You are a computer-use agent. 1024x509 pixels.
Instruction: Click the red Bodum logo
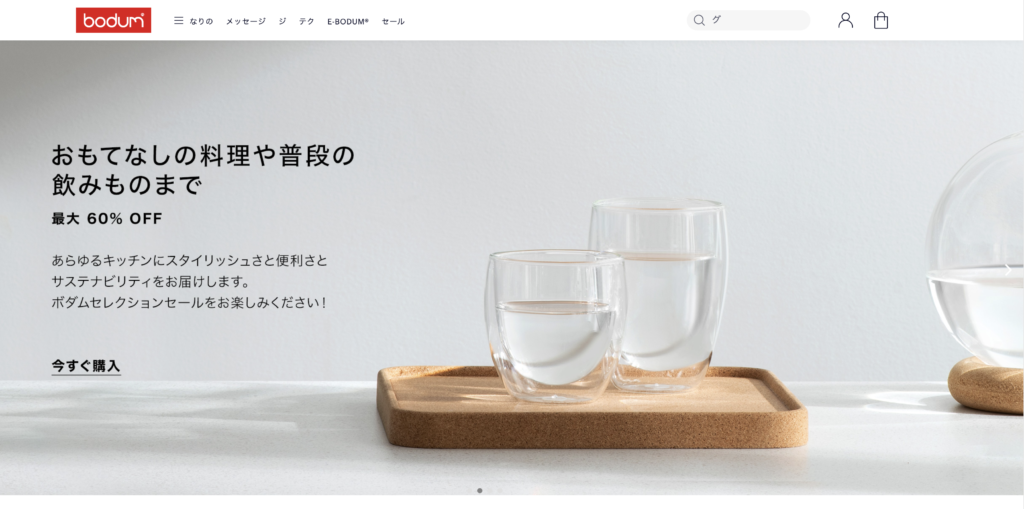tap(113, 20)
